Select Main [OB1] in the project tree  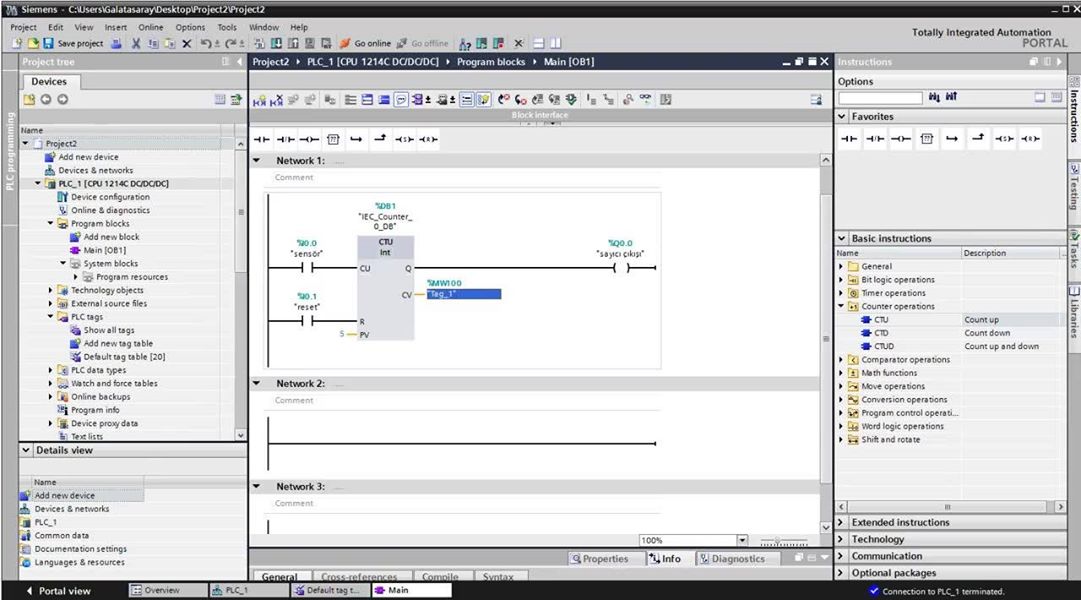[105, 250]
